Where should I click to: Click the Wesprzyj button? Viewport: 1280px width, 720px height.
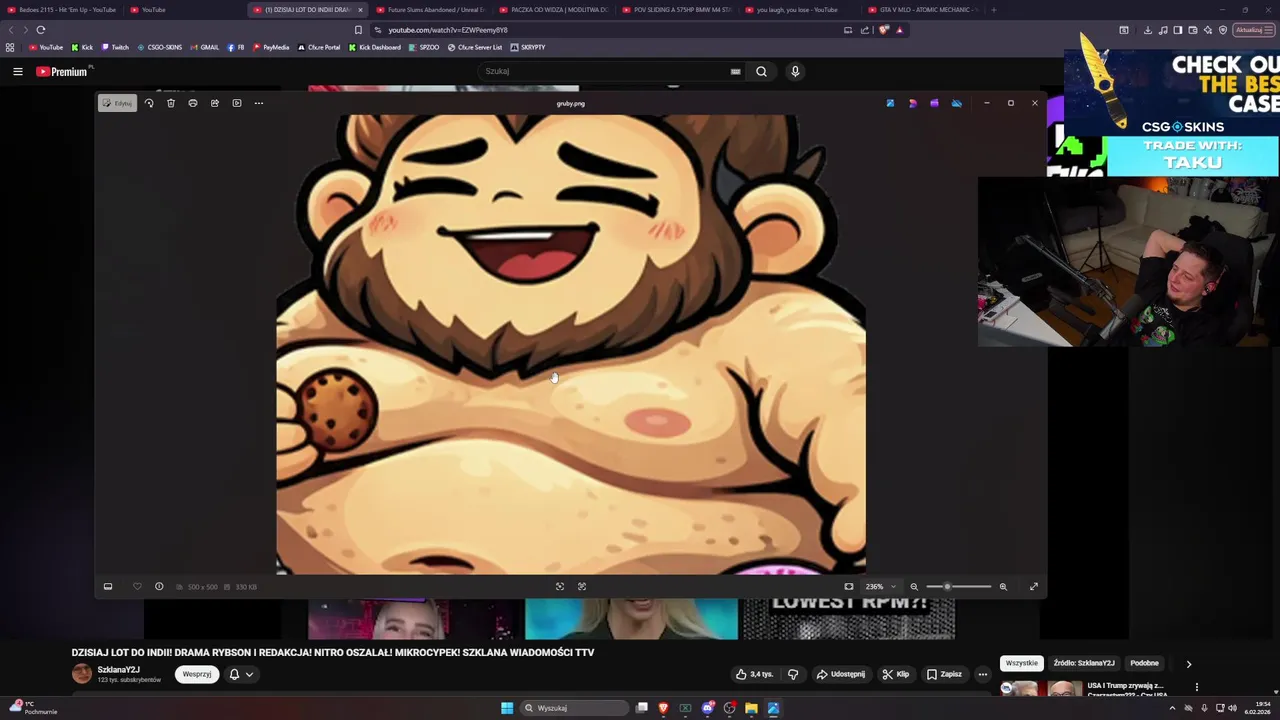click(x=197, y=674)
